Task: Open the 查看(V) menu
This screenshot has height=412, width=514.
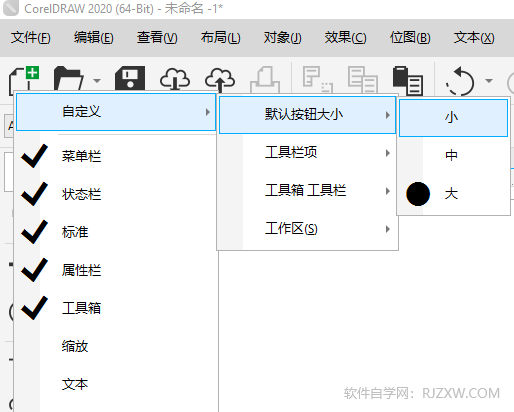Action: (157, 38)
